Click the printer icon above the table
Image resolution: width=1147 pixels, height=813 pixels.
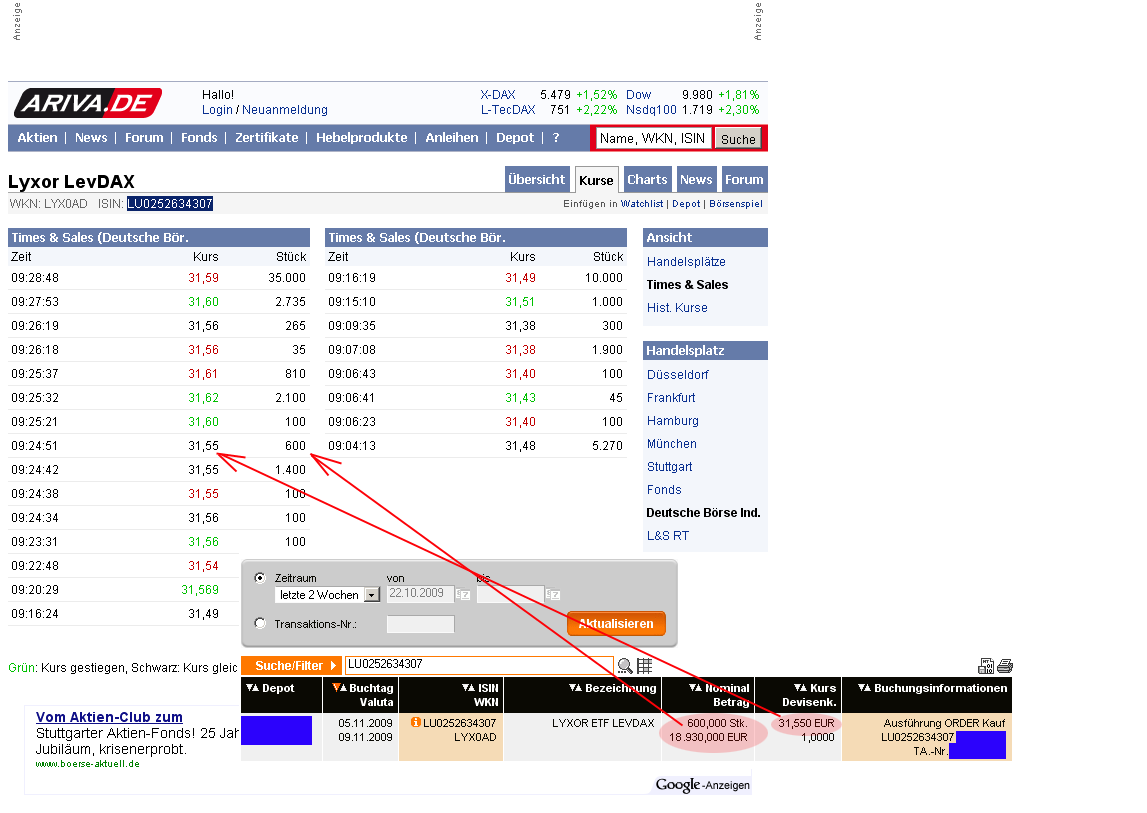tap(1005, 667)
